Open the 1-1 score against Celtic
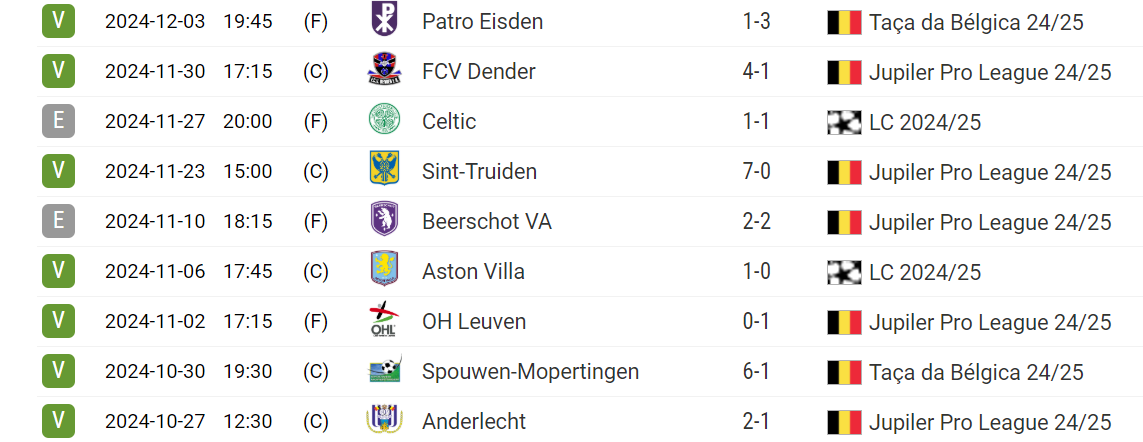This screenshot has height=442, width=1143. [x=756, y=121]
